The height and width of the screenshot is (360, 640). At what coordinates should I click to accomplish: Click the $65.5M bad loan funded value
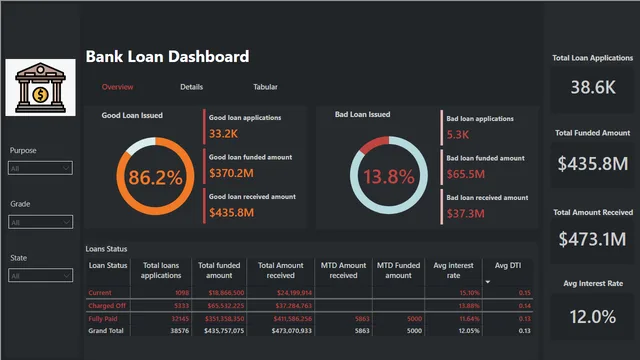(466, 174)
